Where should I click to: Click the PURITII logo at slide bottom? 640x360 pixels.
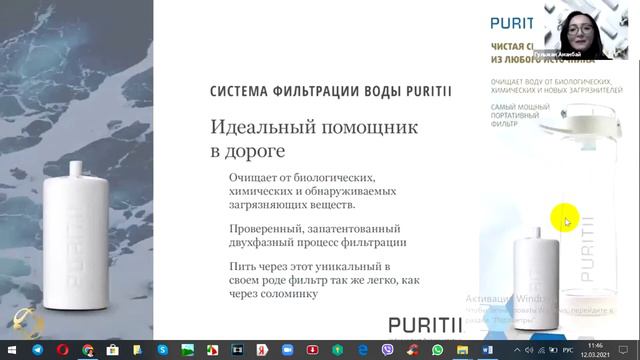pyautogui.click(x=425, y=325)
